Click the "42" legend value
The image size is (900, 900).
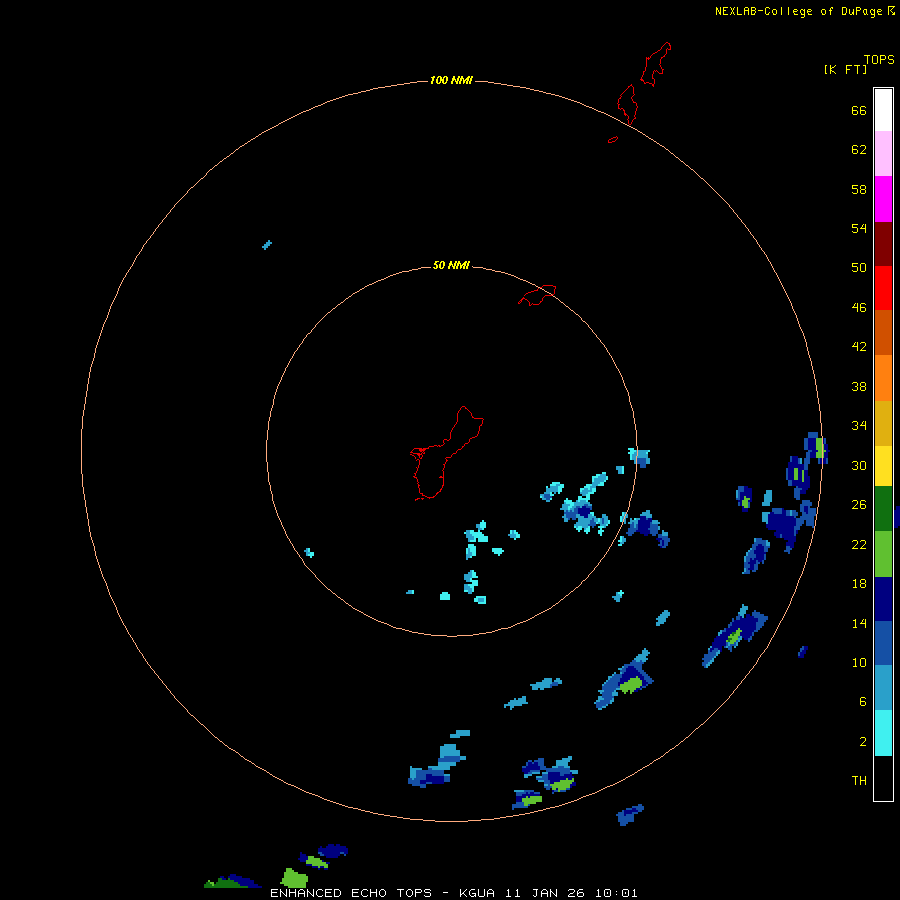tap(859, 347)
